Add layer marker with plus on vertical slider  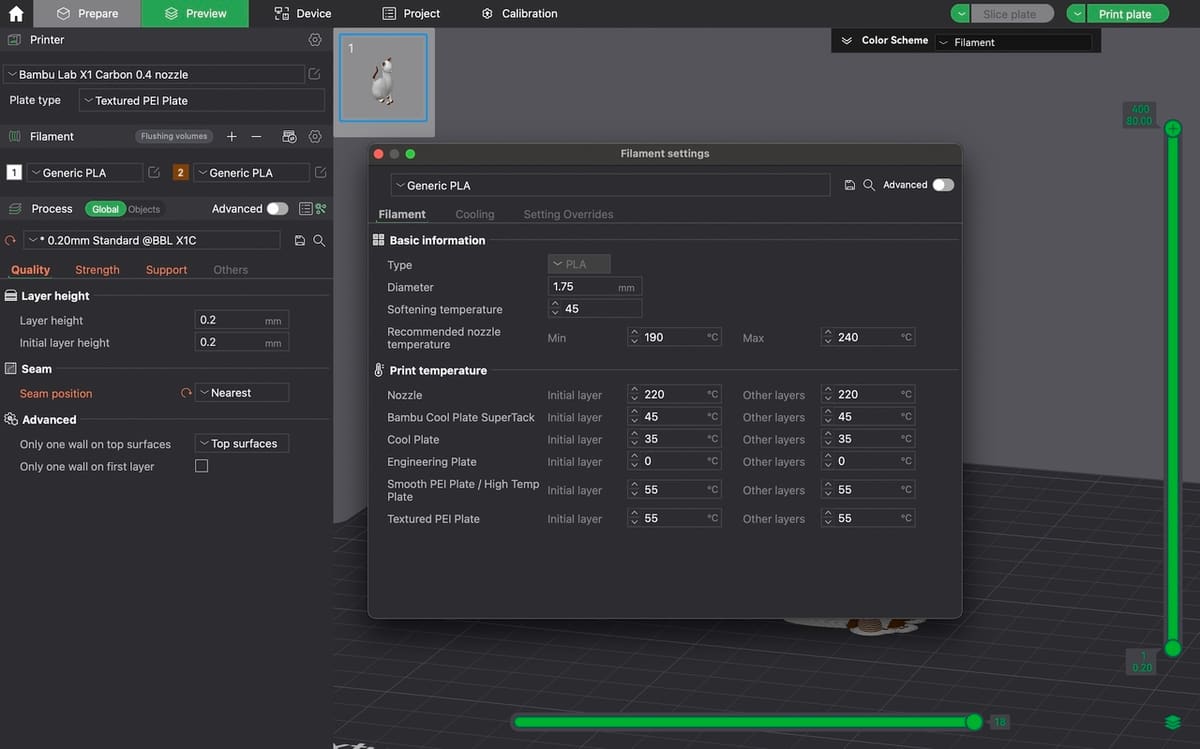click(1173, 128)
